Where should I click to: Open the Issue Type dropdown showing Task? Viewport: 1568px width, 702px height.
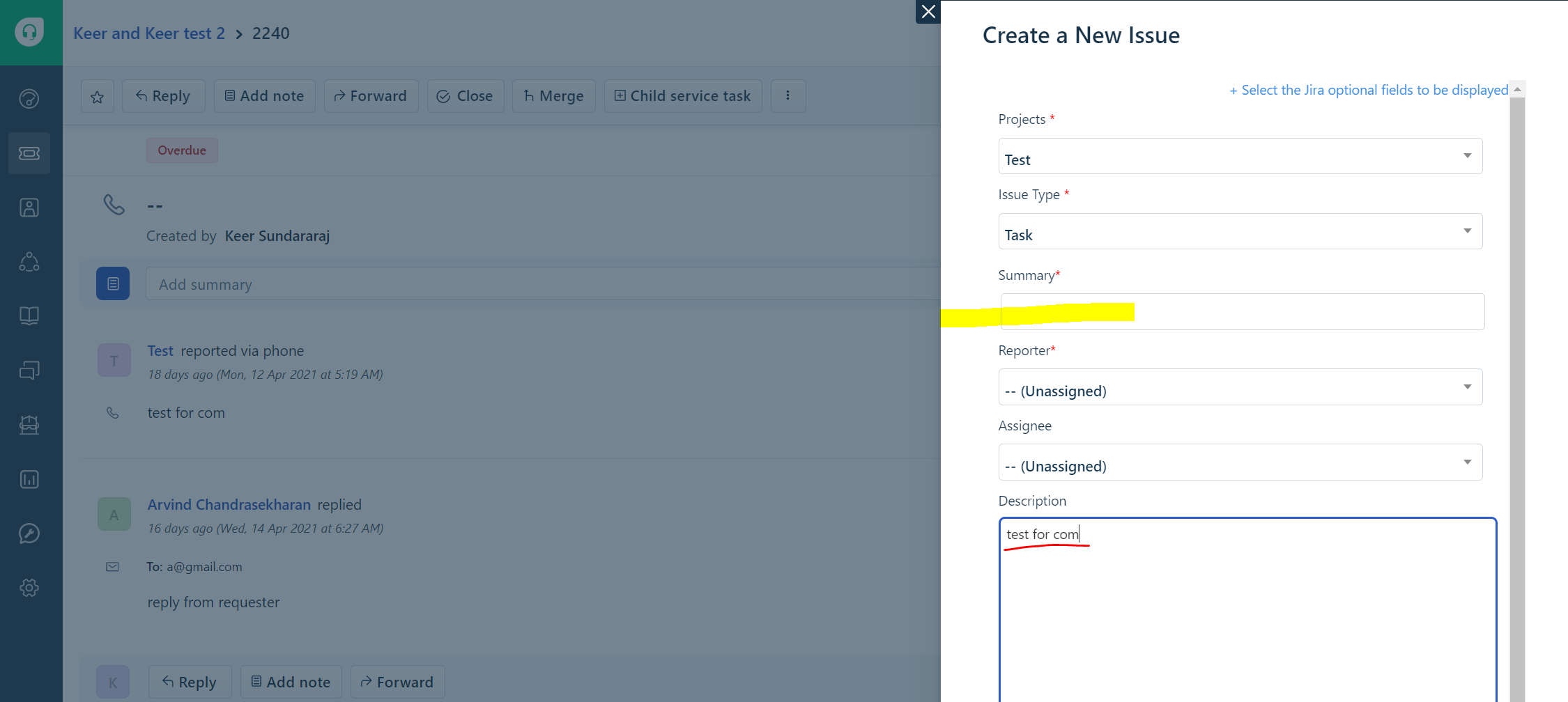[1240, 231]
